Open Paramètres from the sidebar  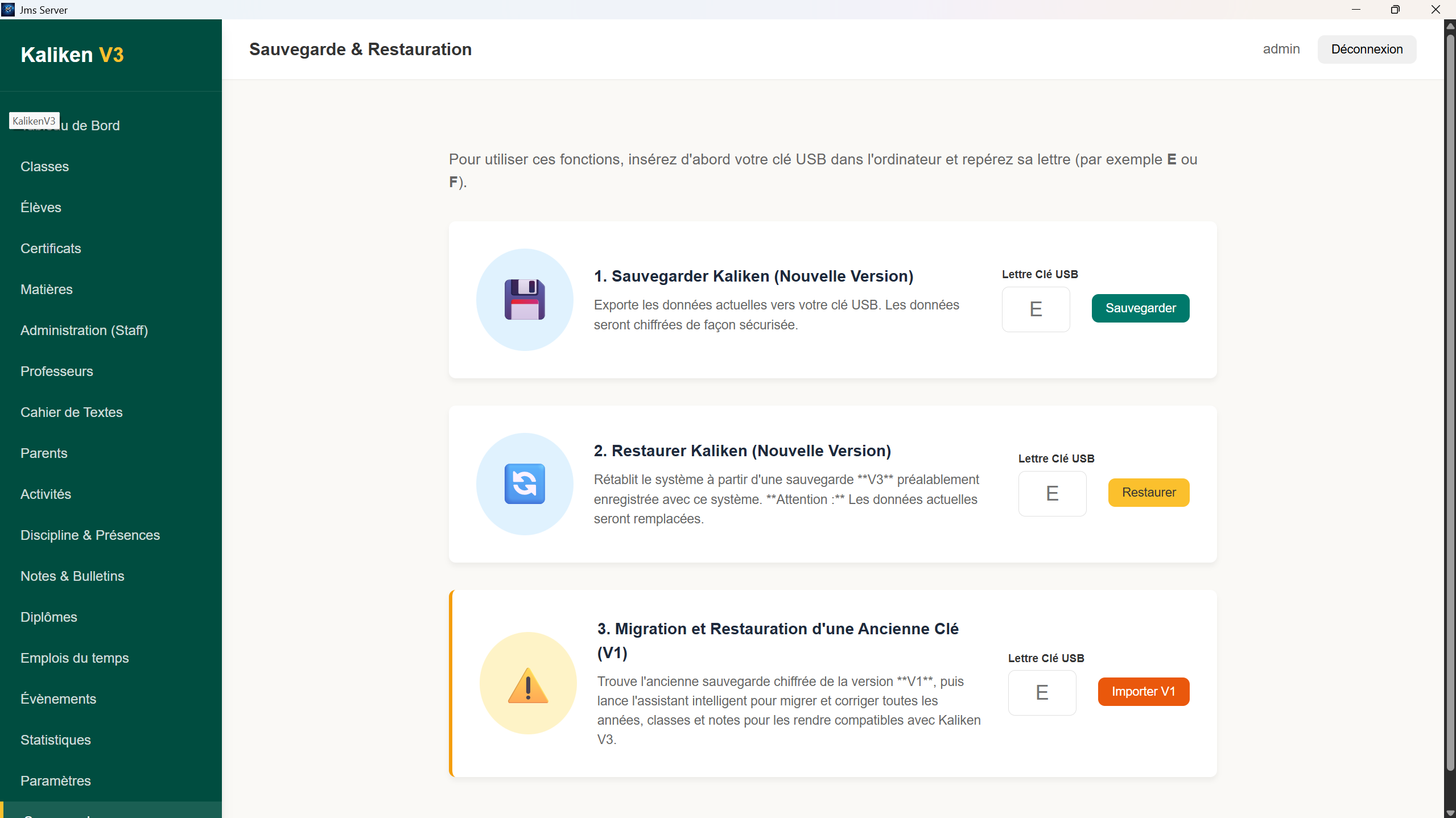point(56,781)
